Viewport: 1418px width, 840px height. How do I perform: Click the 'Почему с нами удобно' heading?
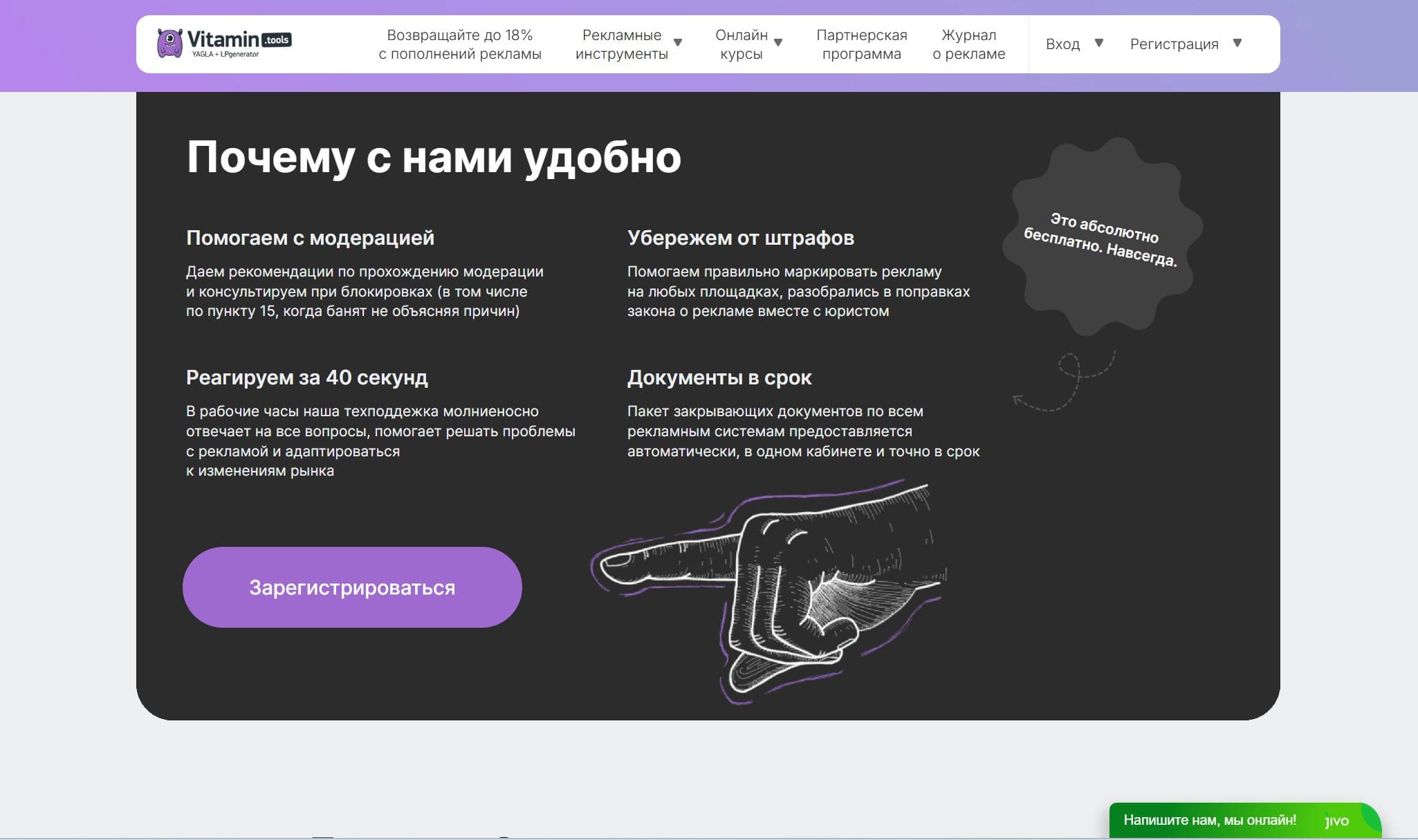tap(434, 158)
